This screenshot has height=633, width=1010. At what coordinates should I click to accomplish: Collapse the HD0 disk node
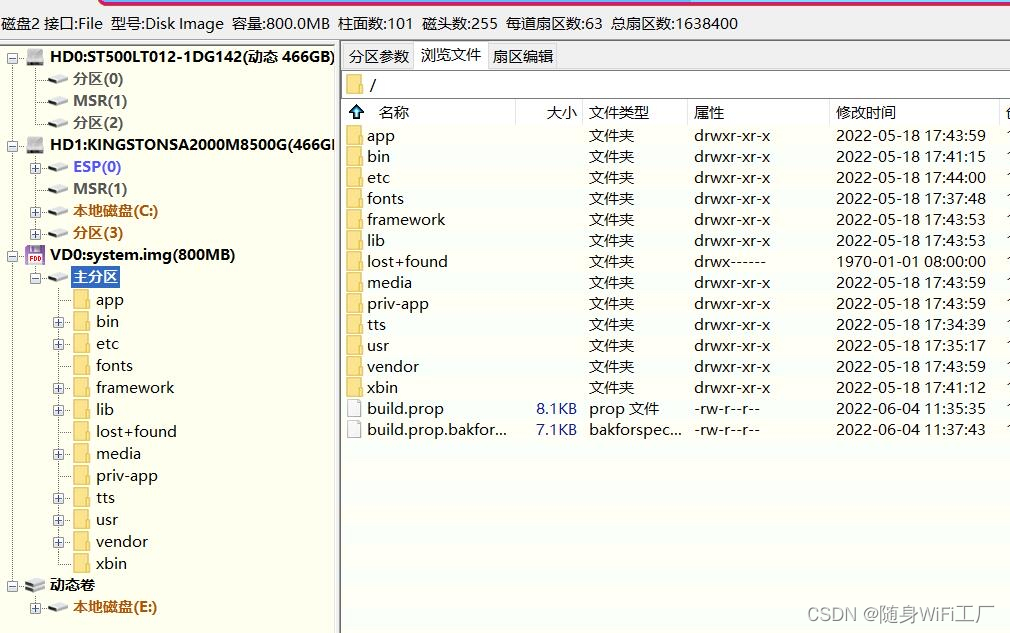pos(12,59)
